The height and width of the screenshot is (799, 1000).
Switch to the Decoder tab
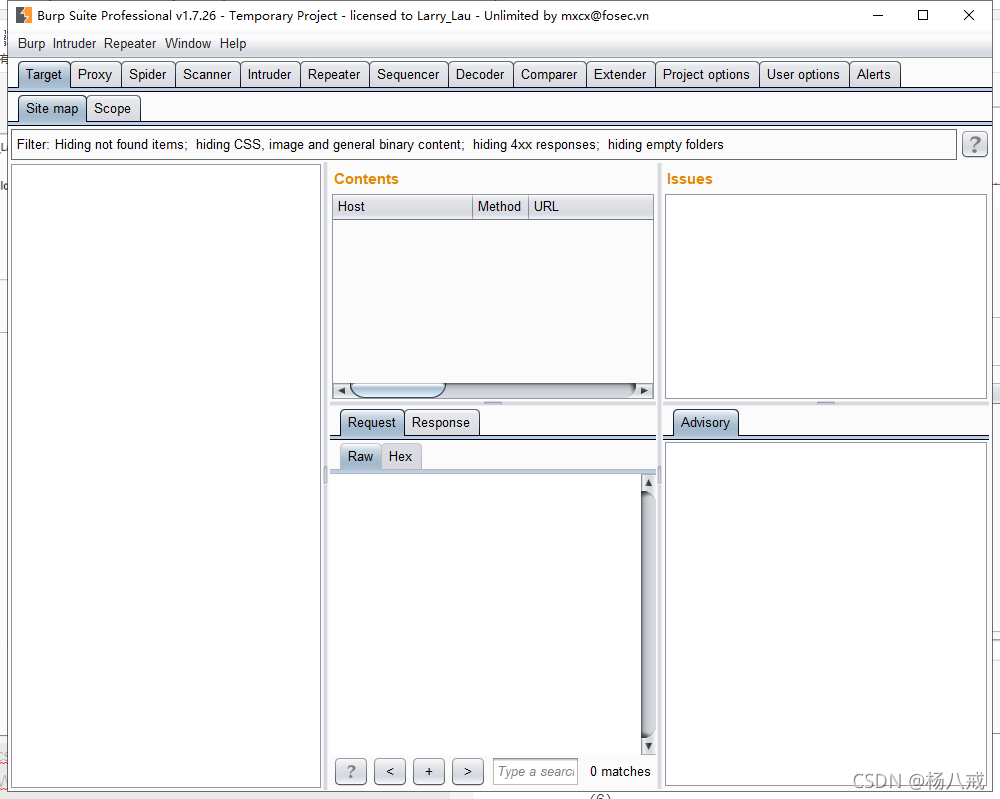tap(480, 75)
